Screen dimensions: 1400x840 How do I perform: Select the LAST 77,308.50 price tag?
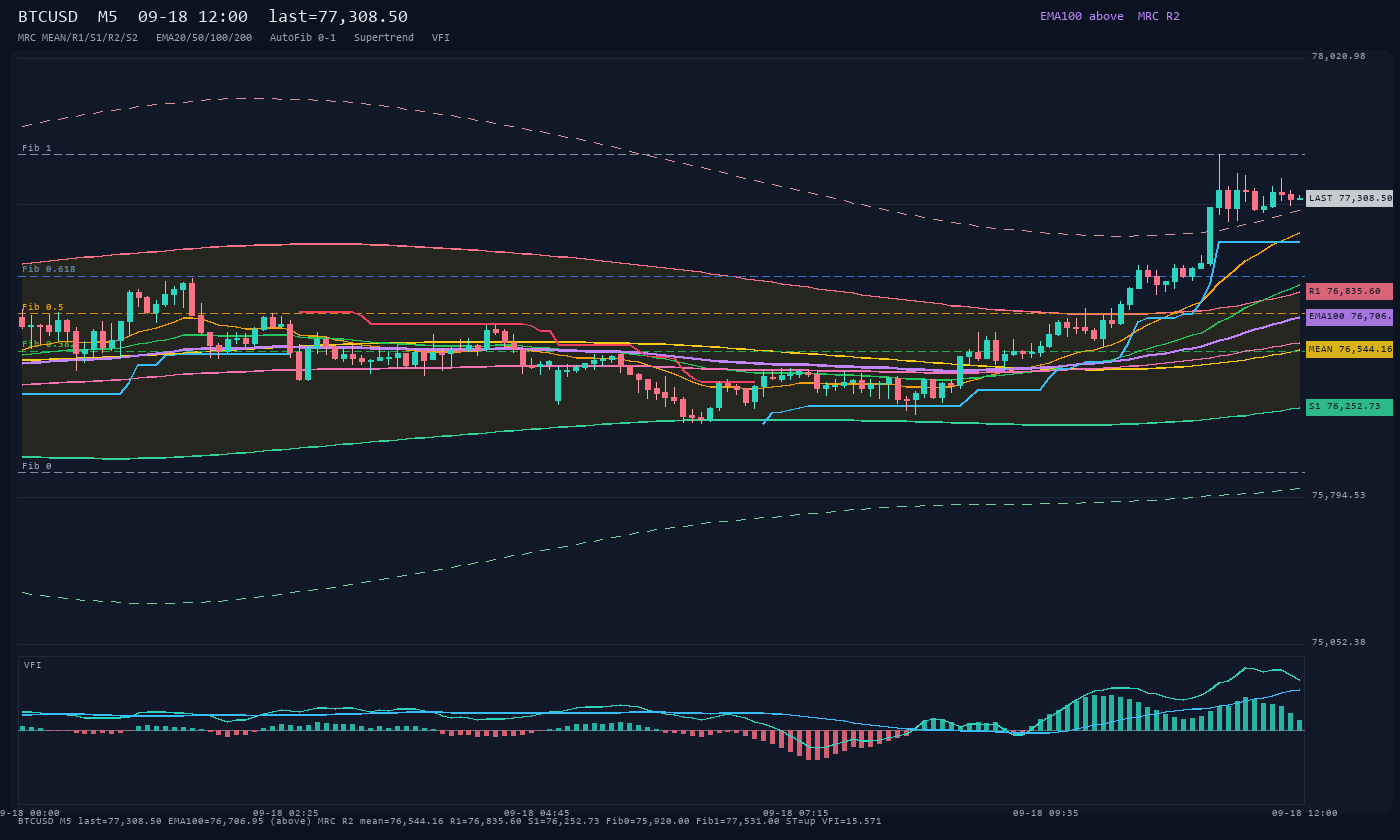tap(1349, 198)
